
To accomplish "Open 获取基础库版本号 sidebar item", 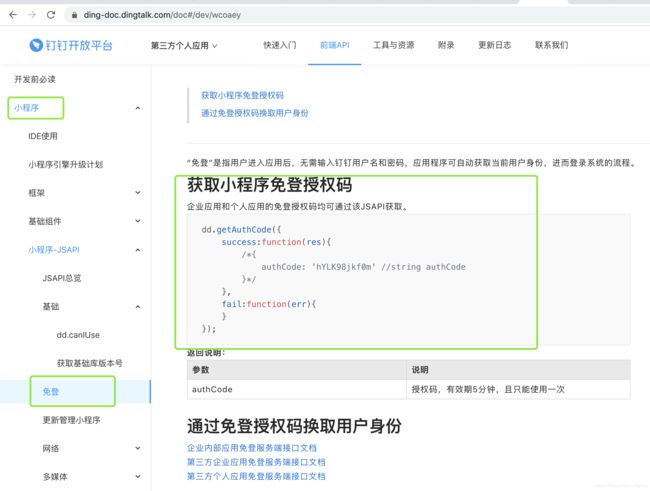I will 90,363.
